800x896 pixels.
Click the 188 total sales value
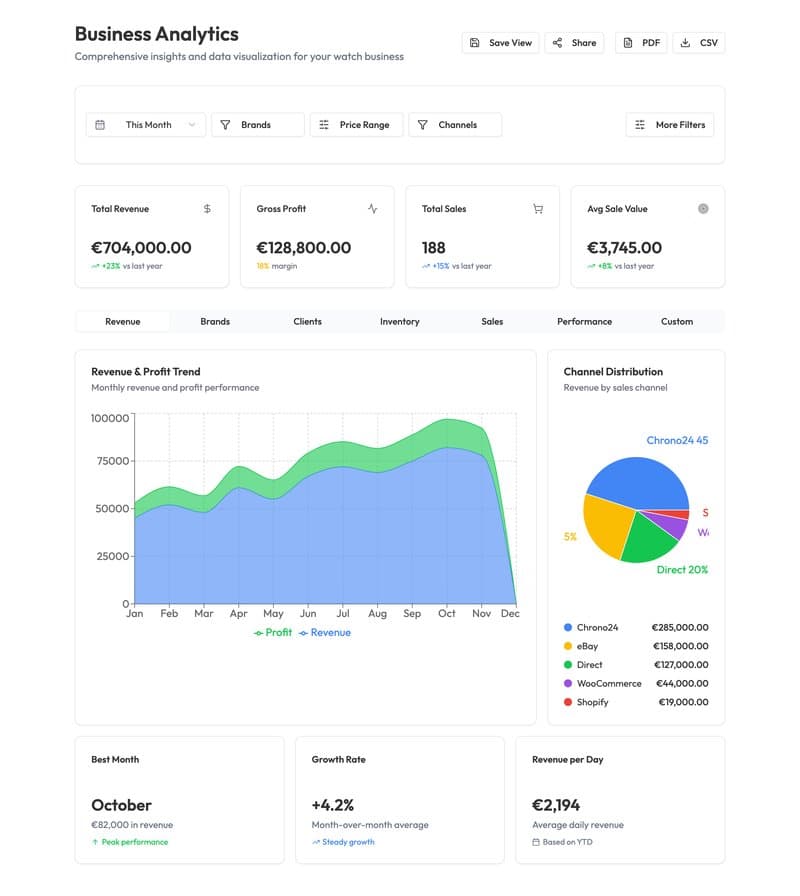(433, 247)
